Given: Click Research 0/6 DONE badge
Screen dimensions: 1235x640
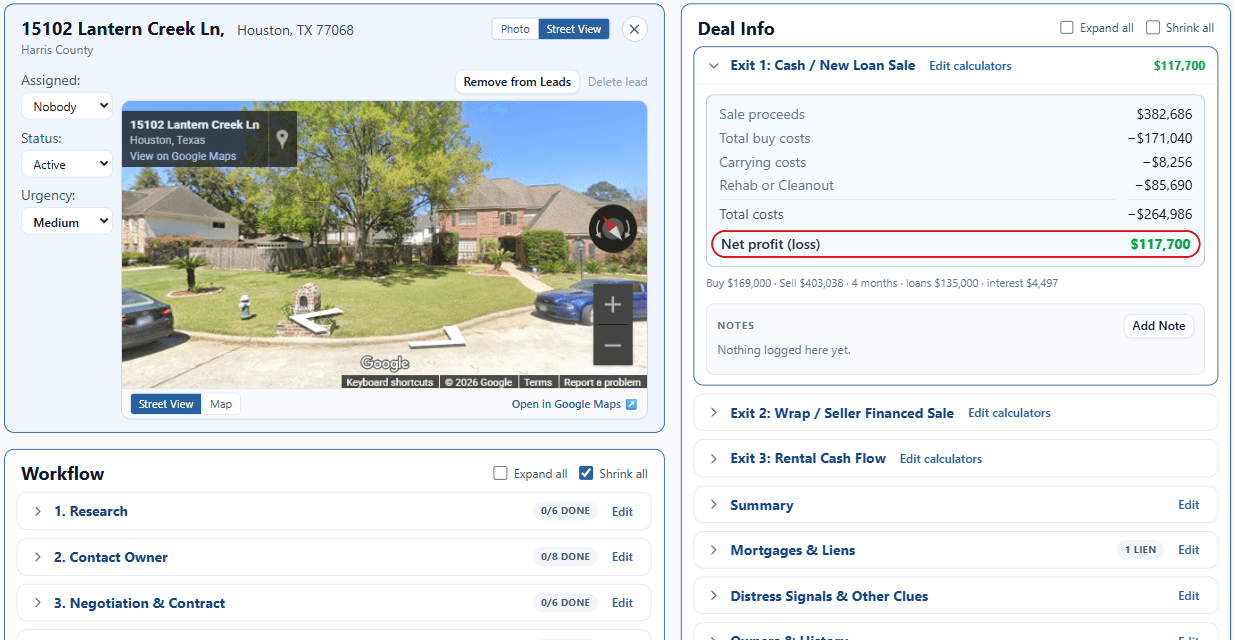Looking at the screenshot, I should (565, 511).
